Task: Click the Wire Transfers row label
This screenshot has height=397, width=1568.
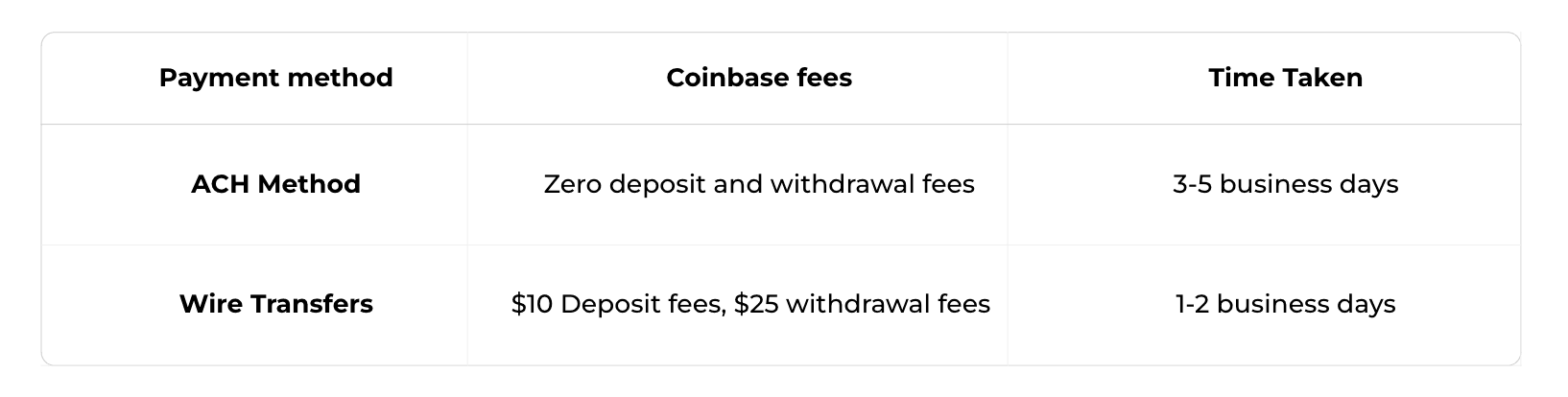Action: click(x=275, y=304)
